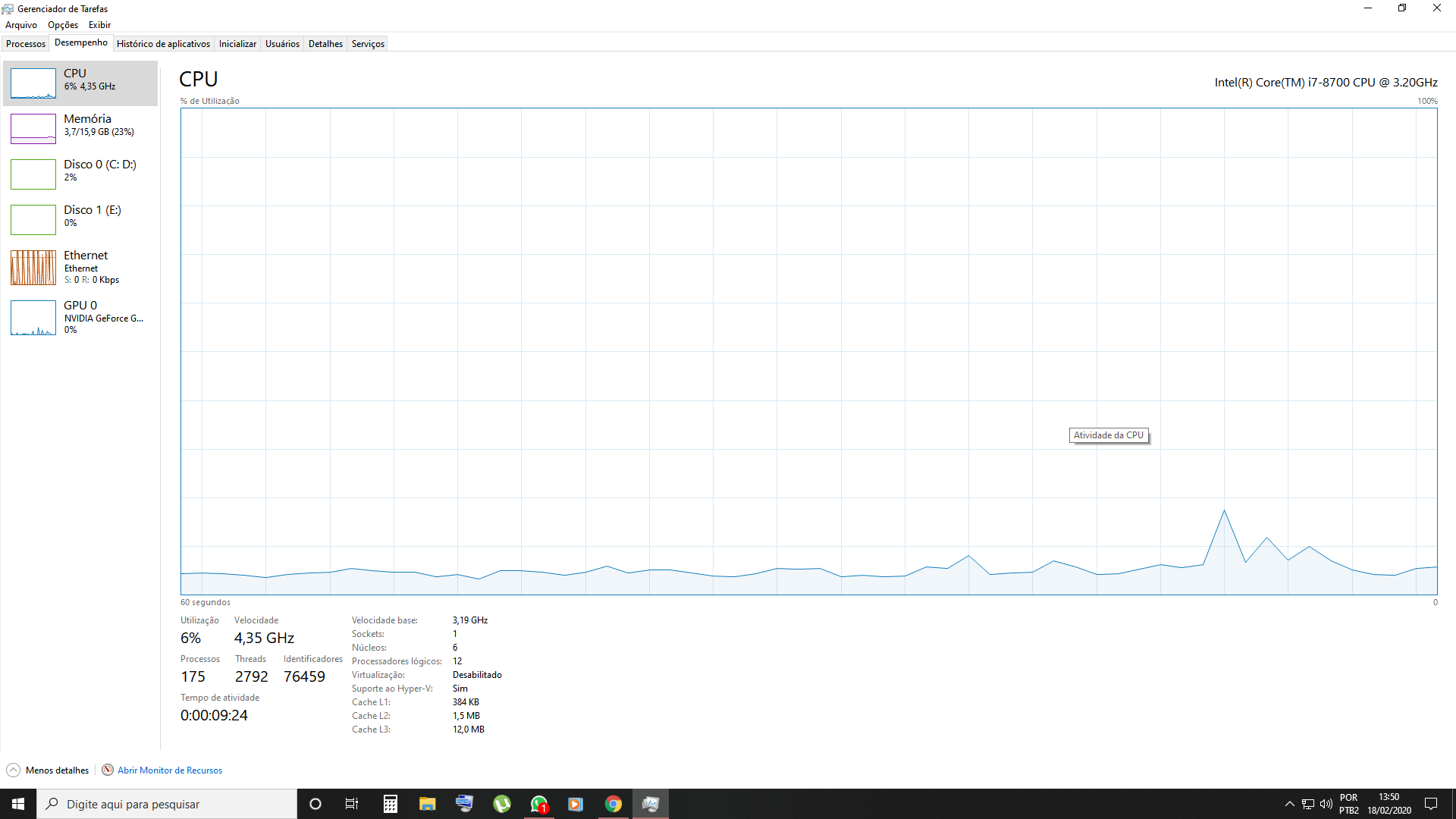
Task: Switch to the Processos tab
Action: 26,44
